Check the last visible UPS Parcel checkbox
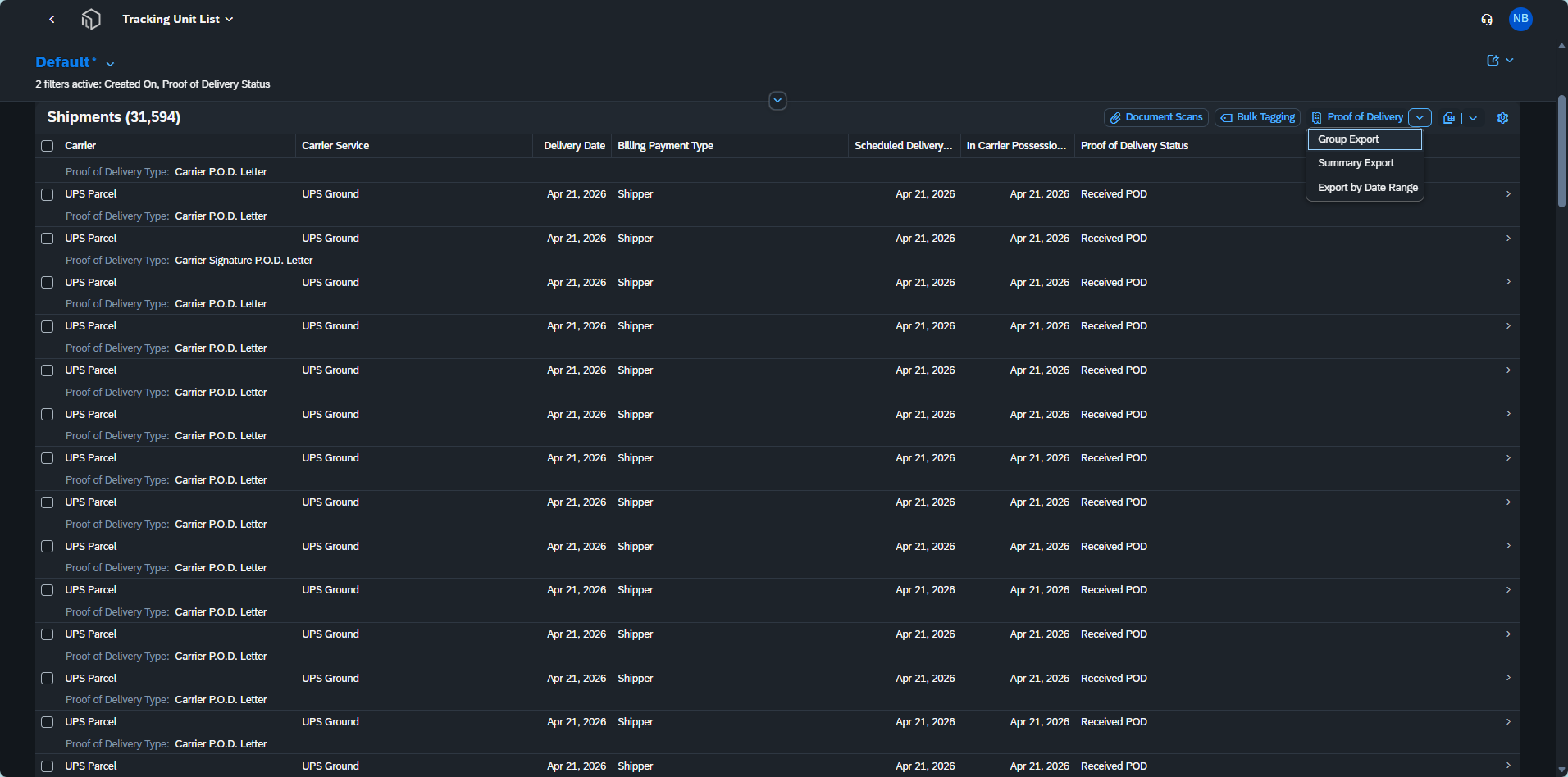This screenshot has height=777, width=1568. click(48, 766)
